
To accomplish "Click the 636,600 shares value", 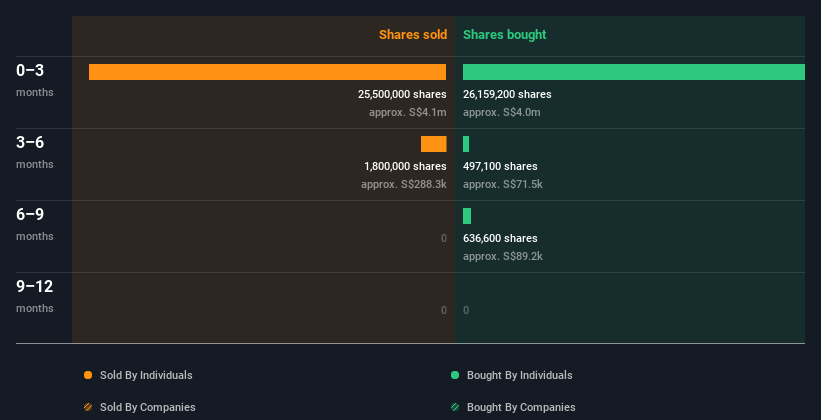I will pos(500,238).
